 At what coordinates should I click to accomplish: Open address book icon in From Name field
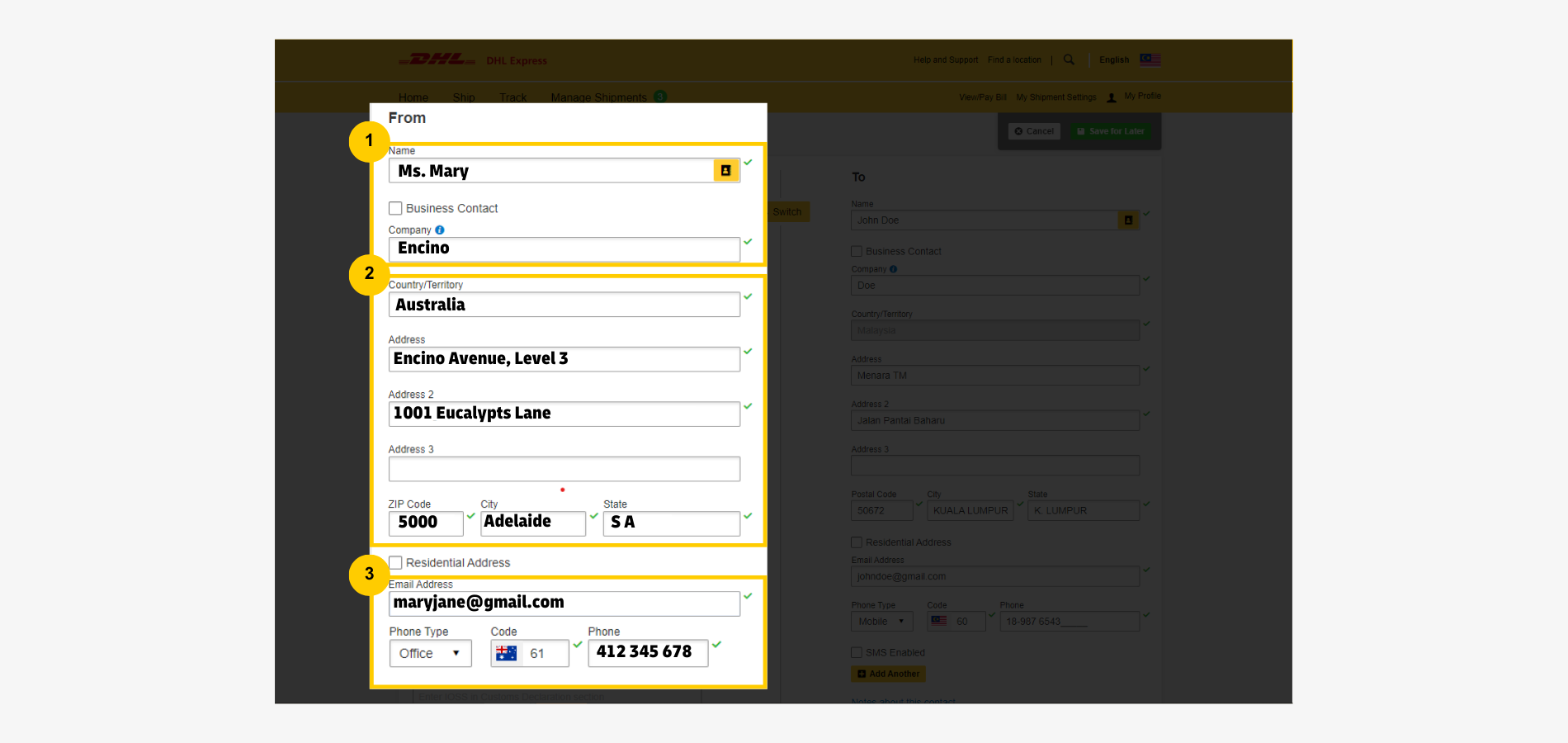(726, 171)
